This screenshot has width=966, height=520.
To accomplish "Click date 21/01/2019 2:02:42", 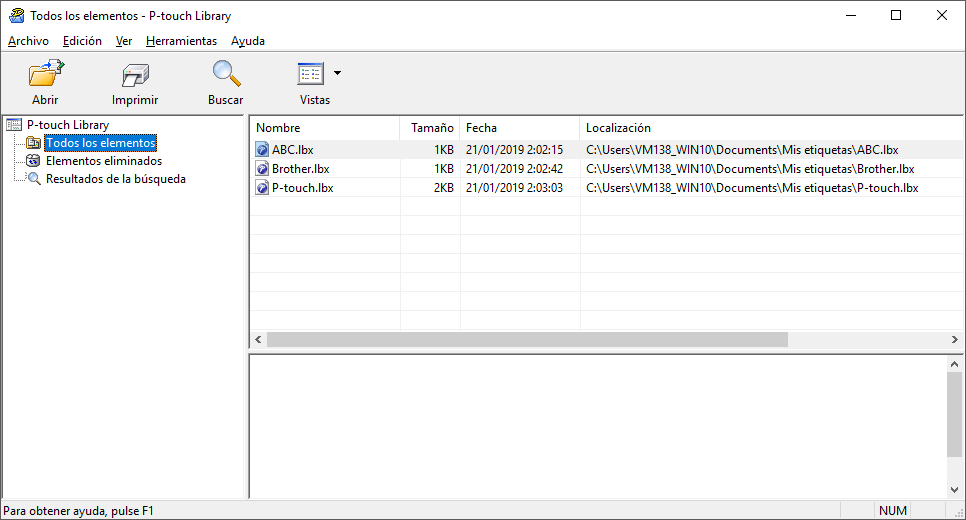I will tap(514, 169).
